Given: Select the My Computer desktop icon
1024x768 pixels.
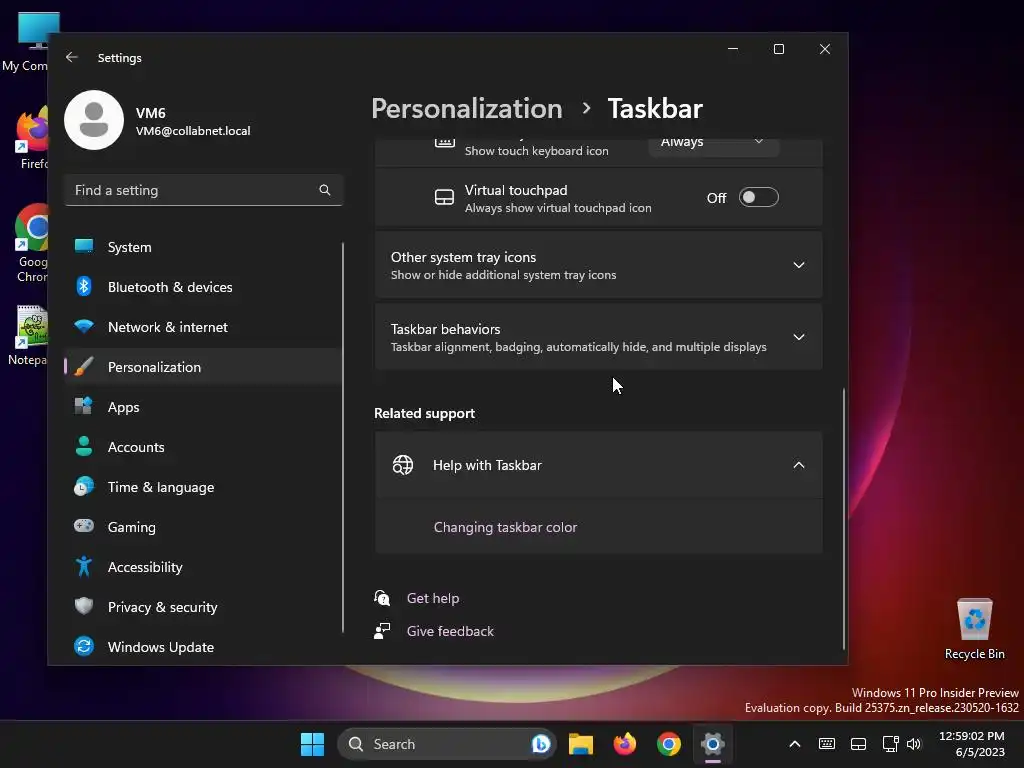Looking at the screenshot, I should (30, 41).
